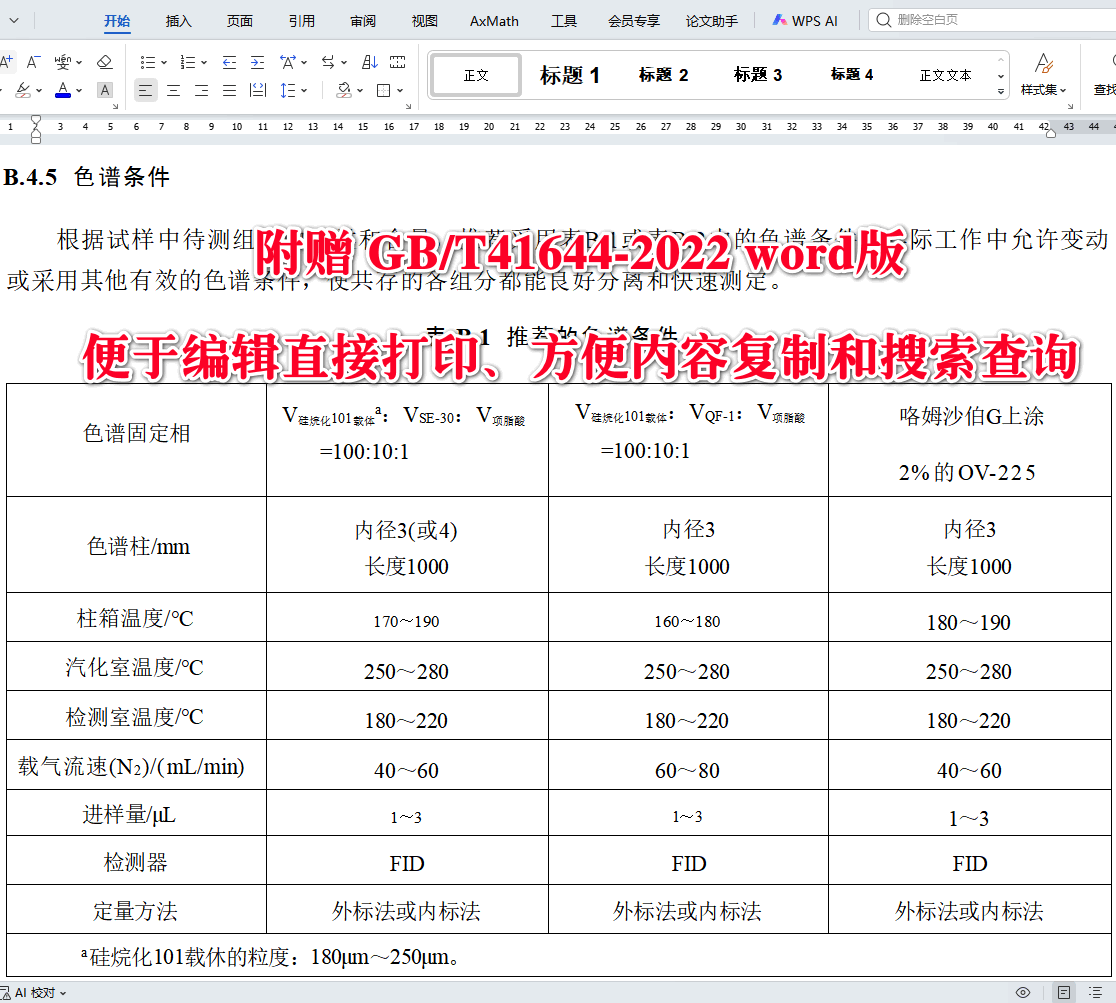Click the search box 删除空白页

(x=992, y=20)
